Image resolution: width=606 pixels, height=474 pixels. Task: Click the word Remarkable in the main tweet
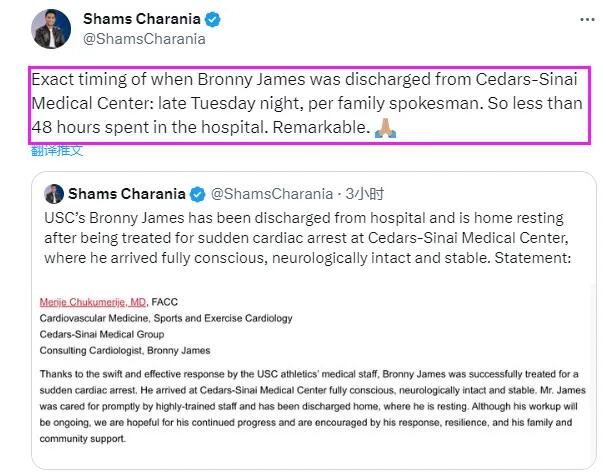pos(326,127)
